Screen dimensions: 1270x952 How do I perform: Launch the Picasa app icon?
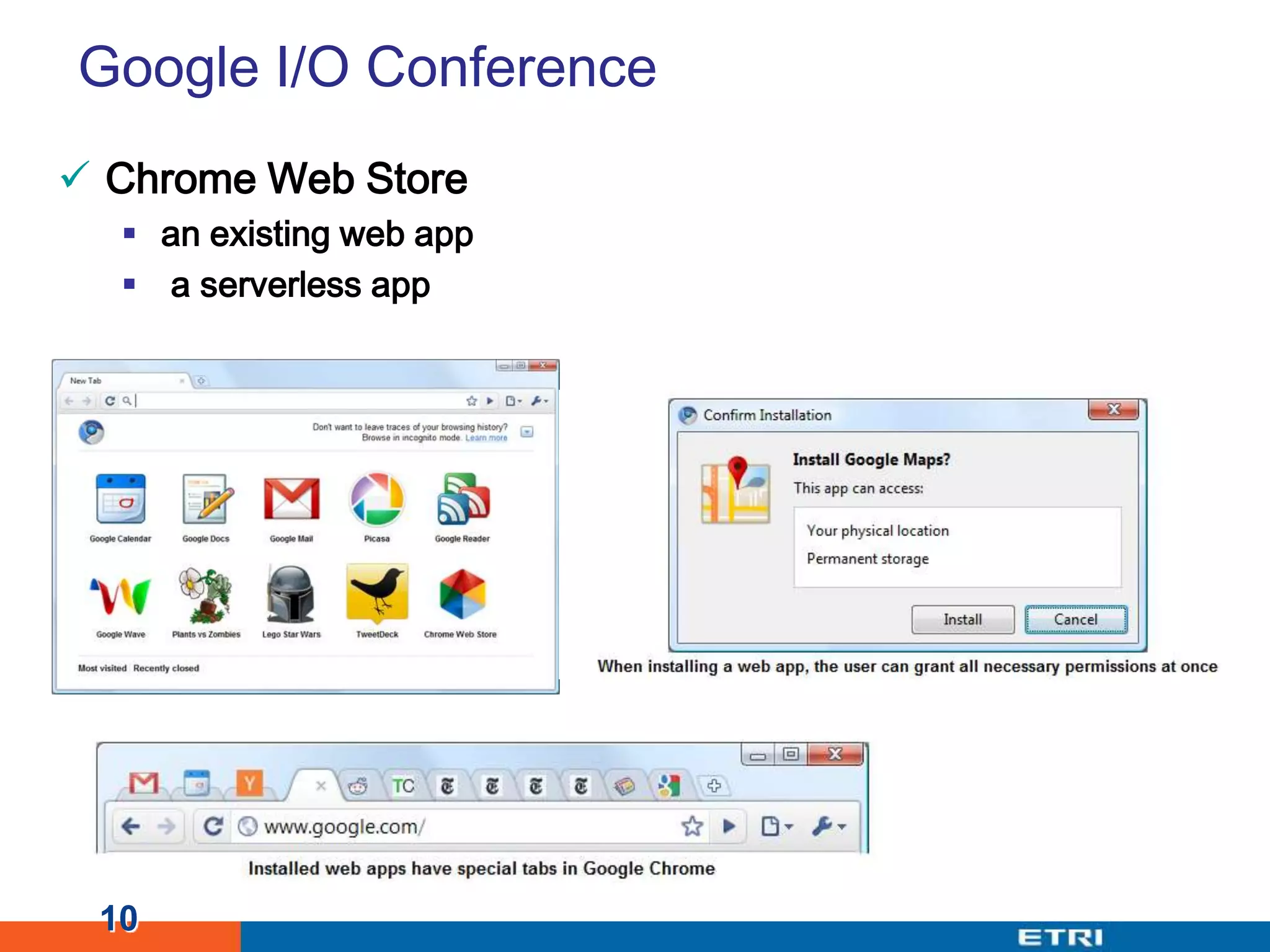click(377, 499)
